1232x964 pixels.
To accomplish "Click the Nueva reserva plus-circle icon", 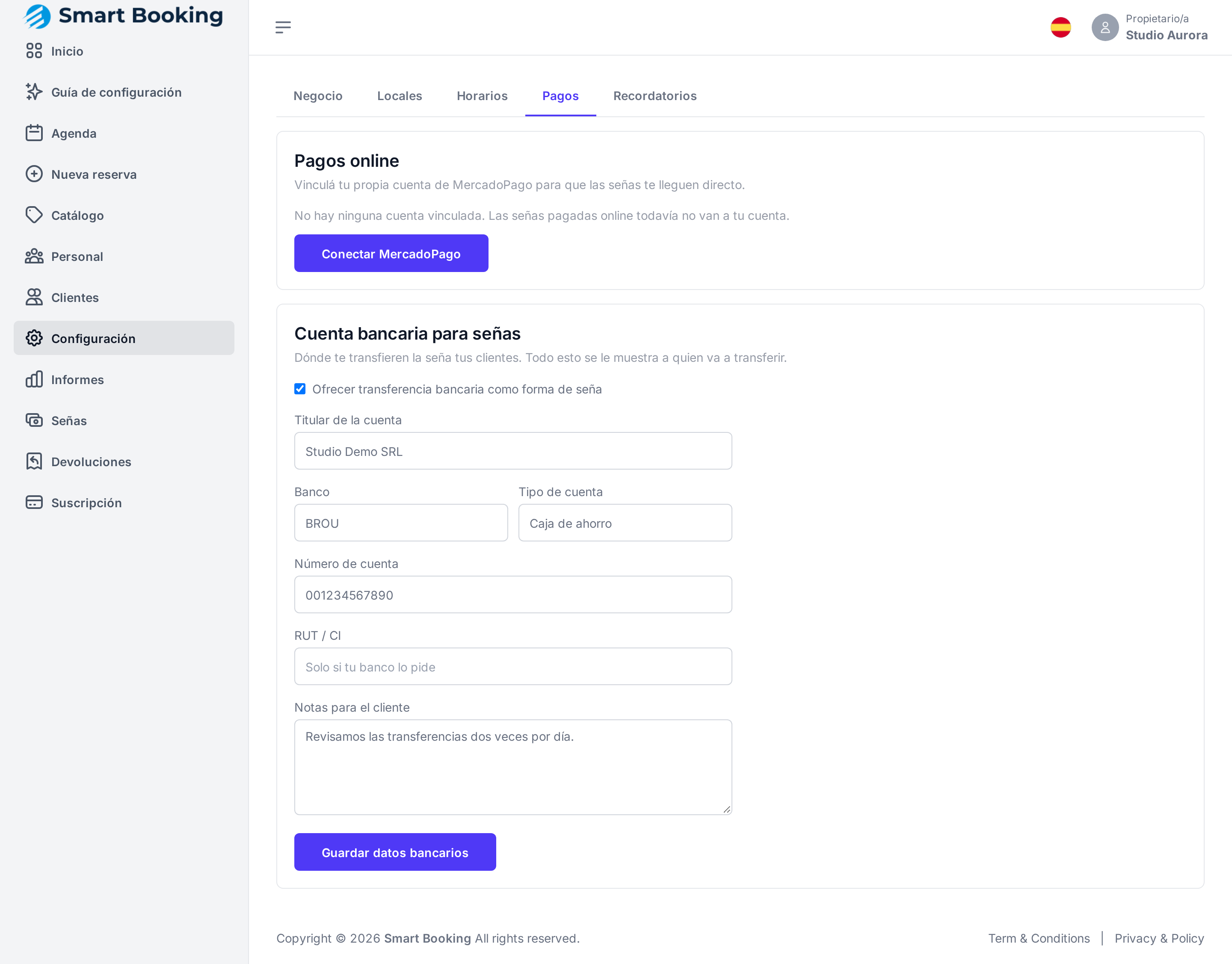I will [34, 174].
